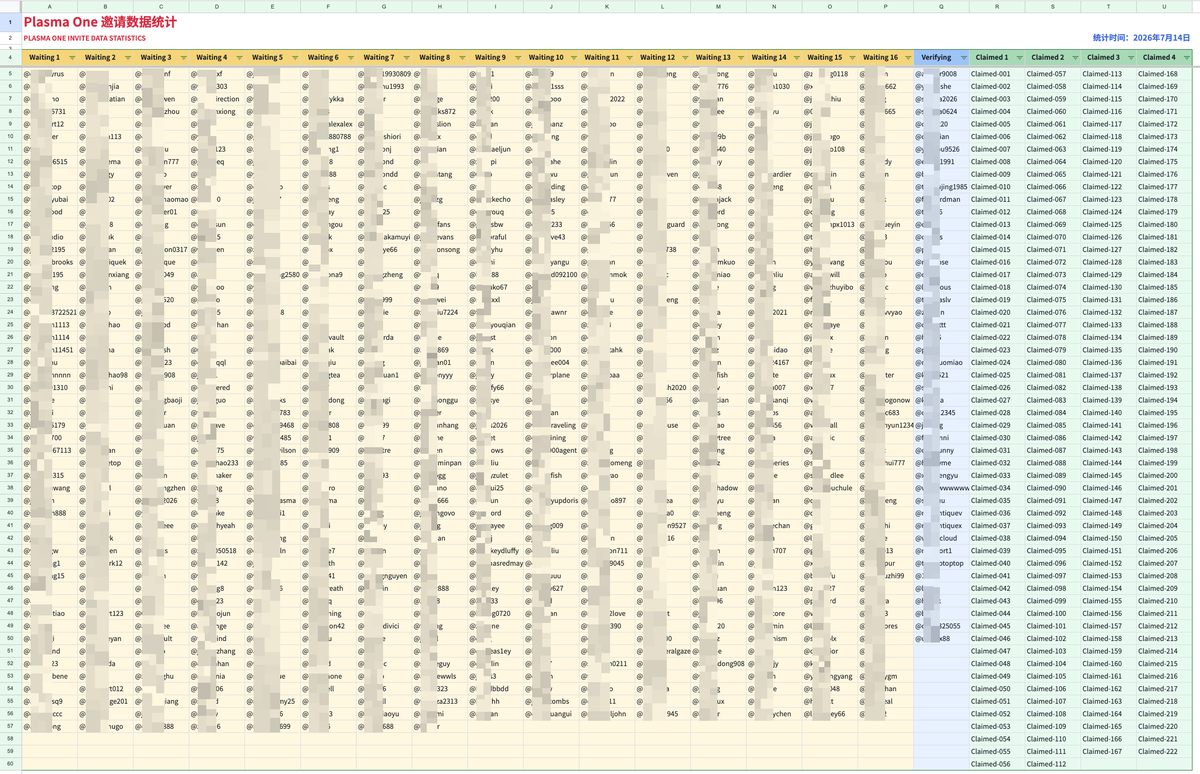Select row 4 header

[11, 58]
